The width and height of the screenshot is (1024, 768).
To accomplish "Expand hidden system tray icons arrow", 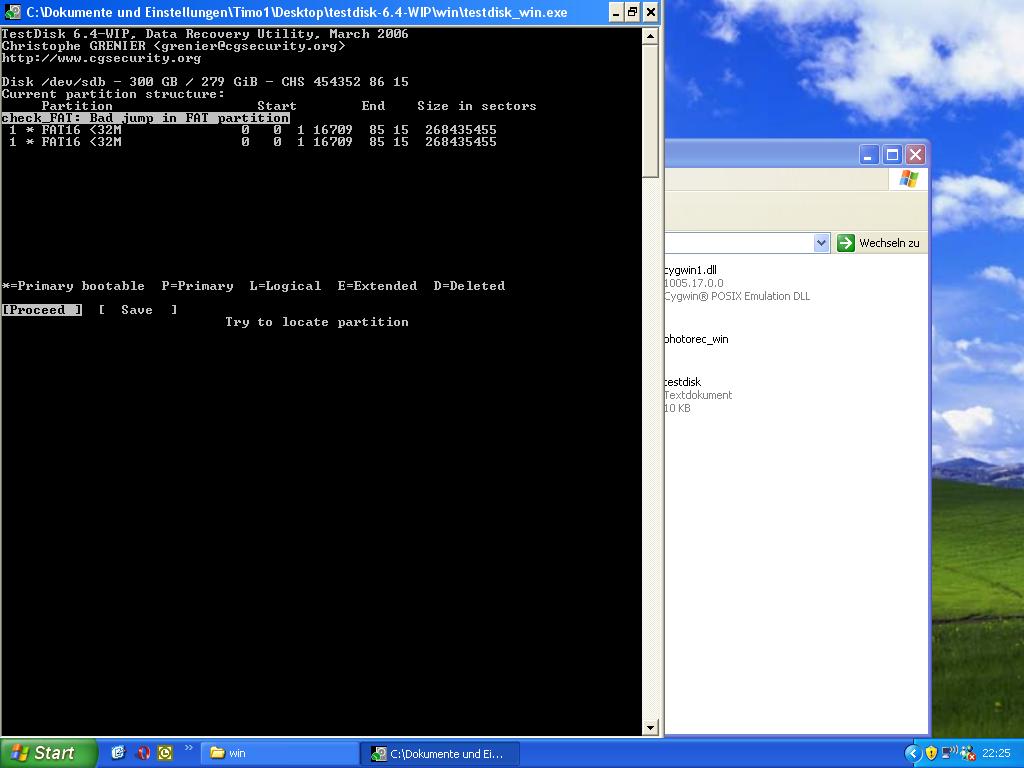I will coord(913,754).
